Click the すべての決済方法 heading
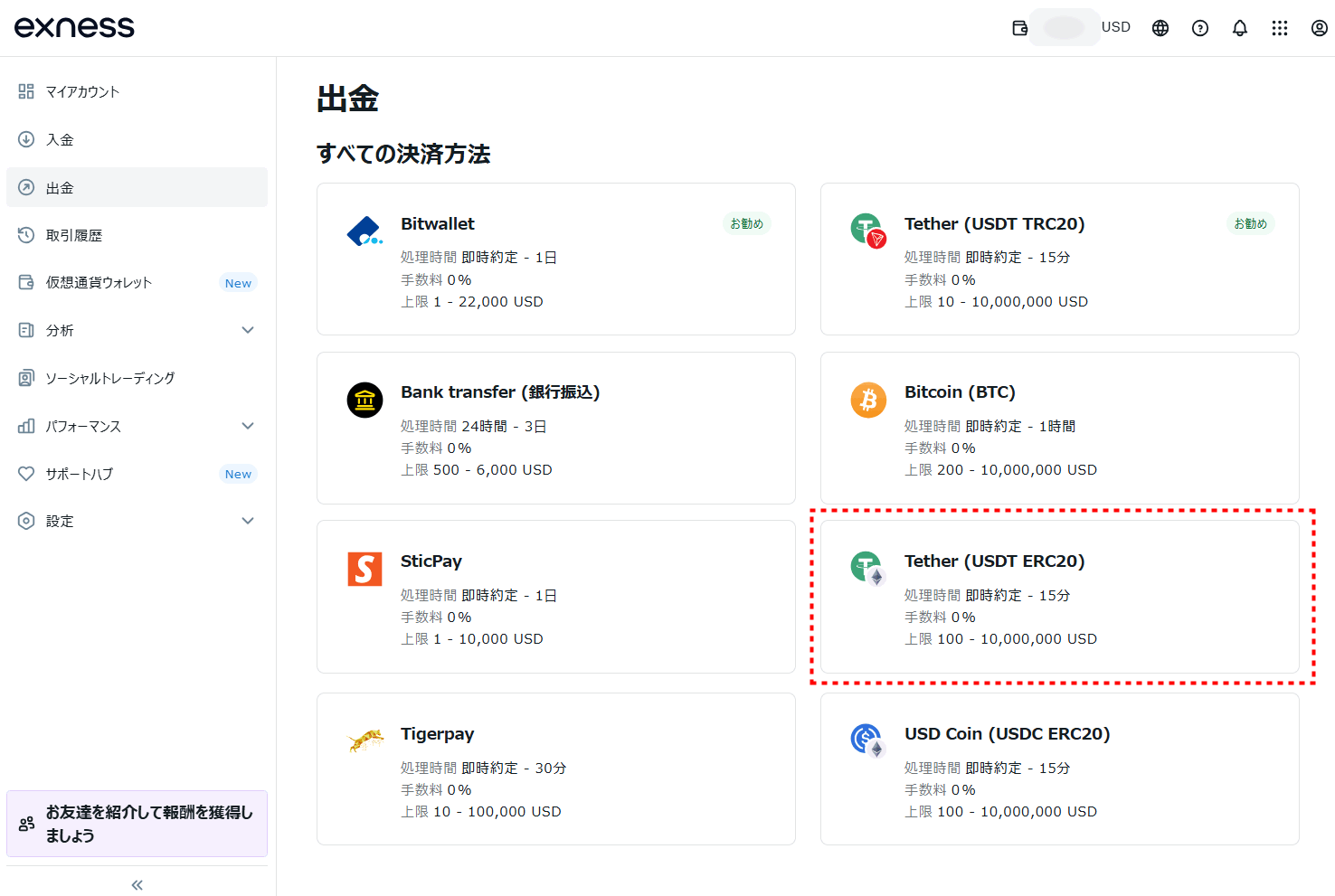 coord(403,154)
